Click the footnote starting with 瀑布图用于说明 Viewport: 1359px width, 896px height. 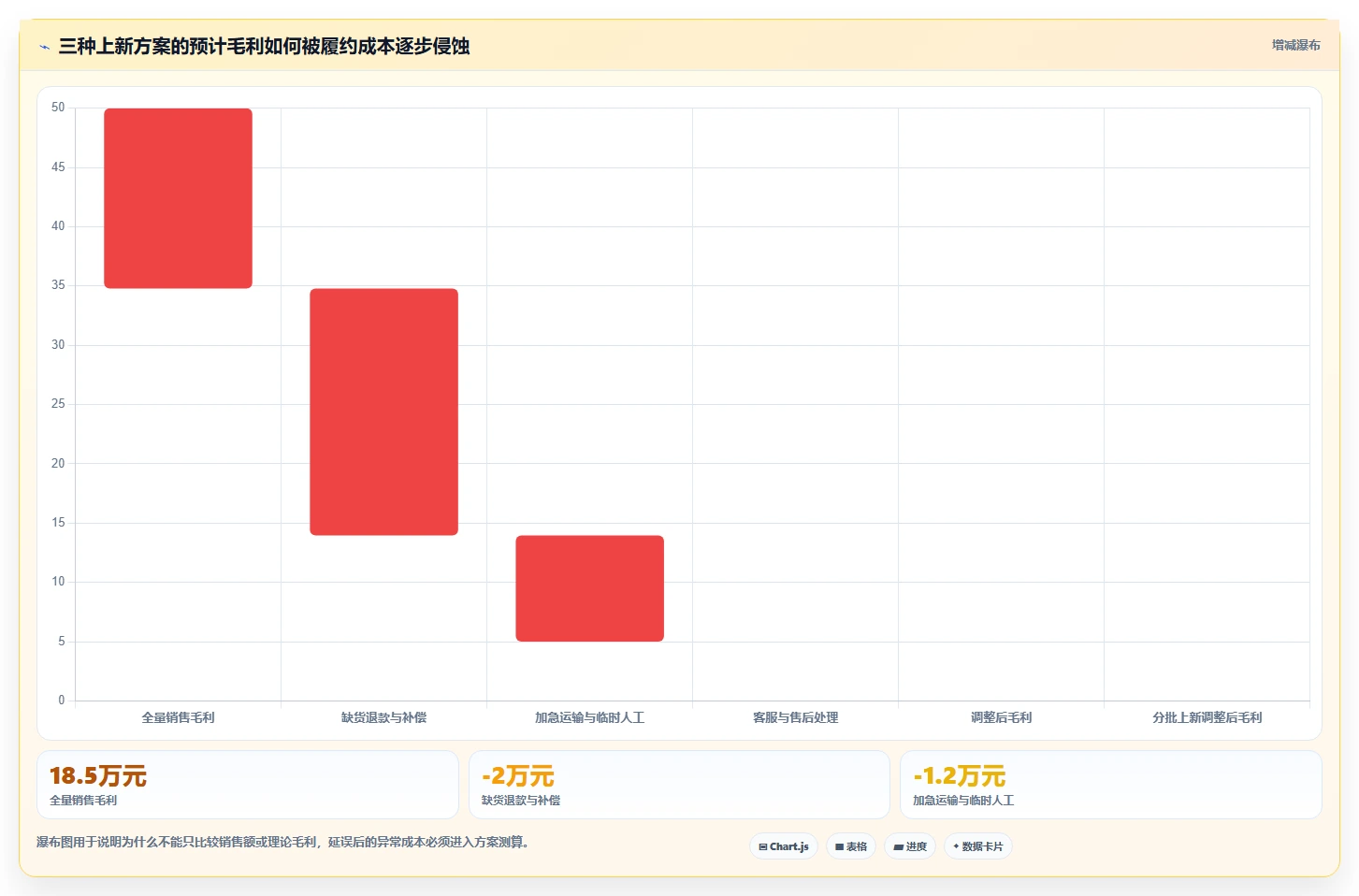(285, 842)
